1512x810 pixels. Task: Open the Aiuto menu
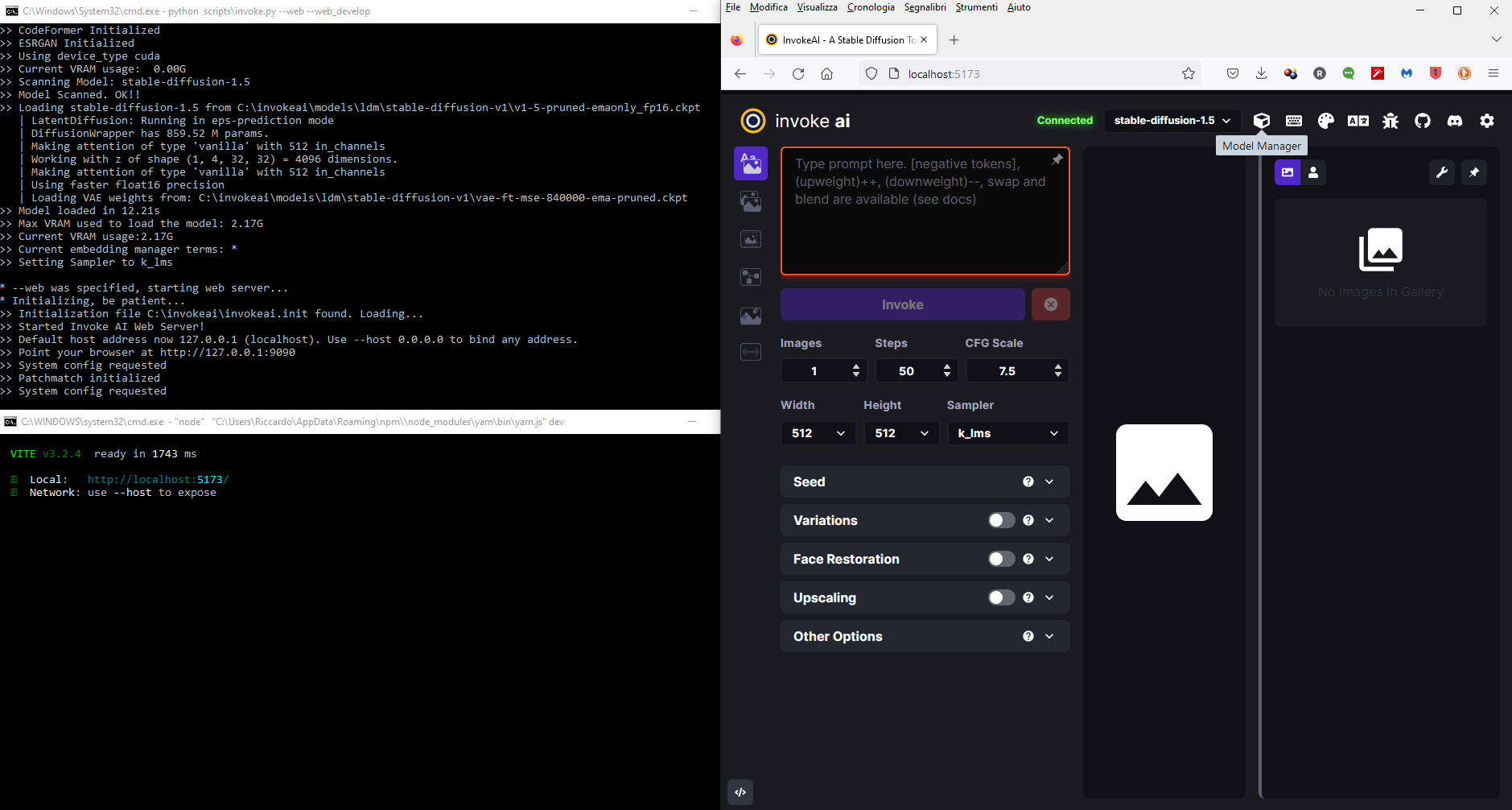pyautogui.click(x=1019, y=7)
